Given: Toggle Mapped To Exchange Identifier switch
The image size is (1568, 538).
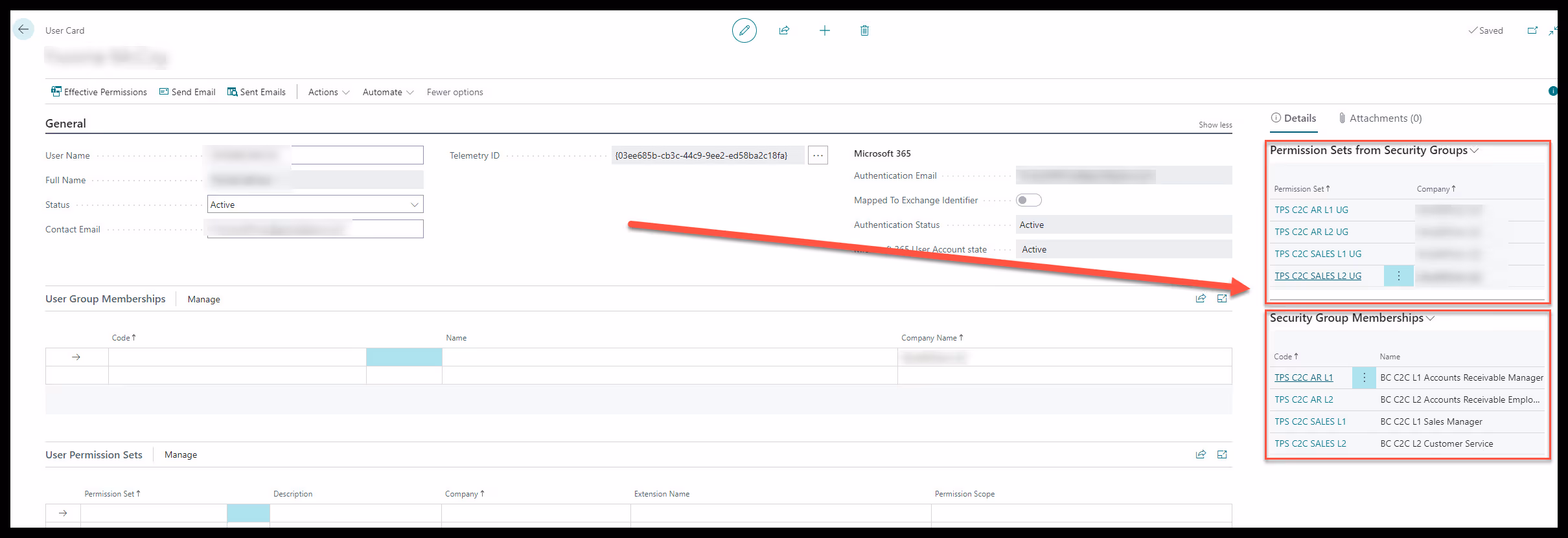Looking at the screenshot, I should coord(1028,200).
